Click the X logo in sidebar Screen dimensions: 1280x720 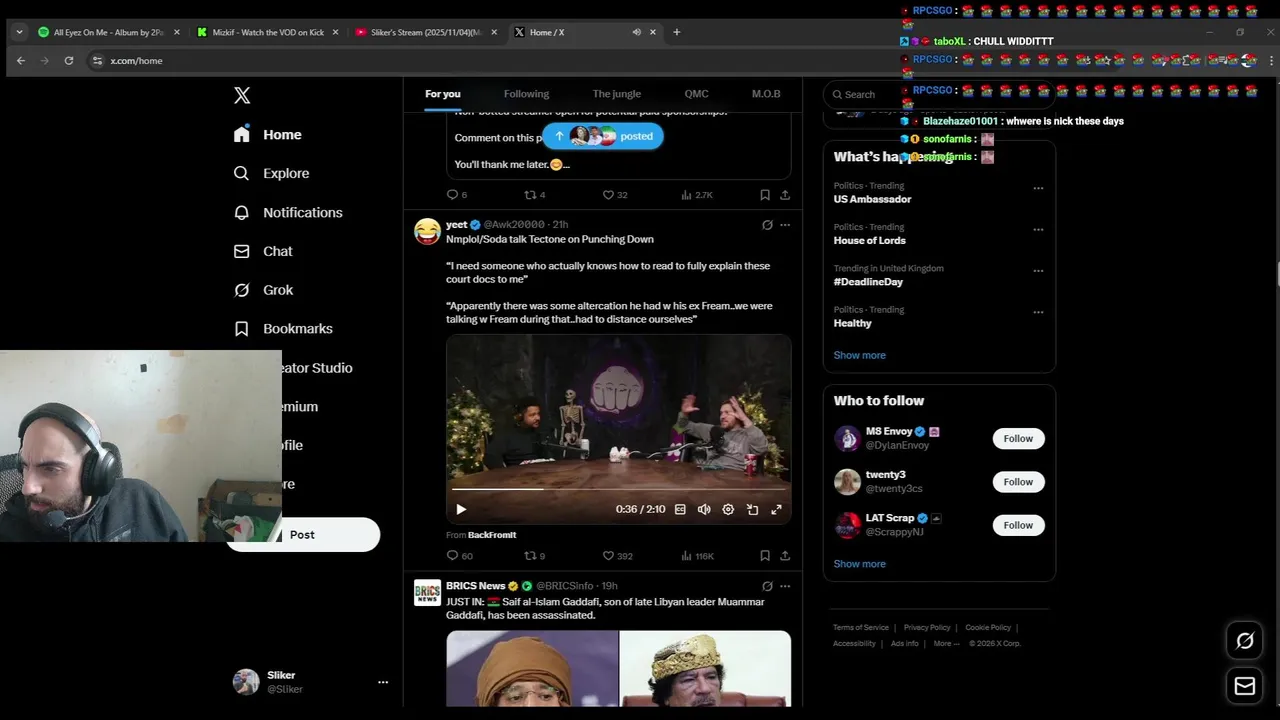(242, 95)
